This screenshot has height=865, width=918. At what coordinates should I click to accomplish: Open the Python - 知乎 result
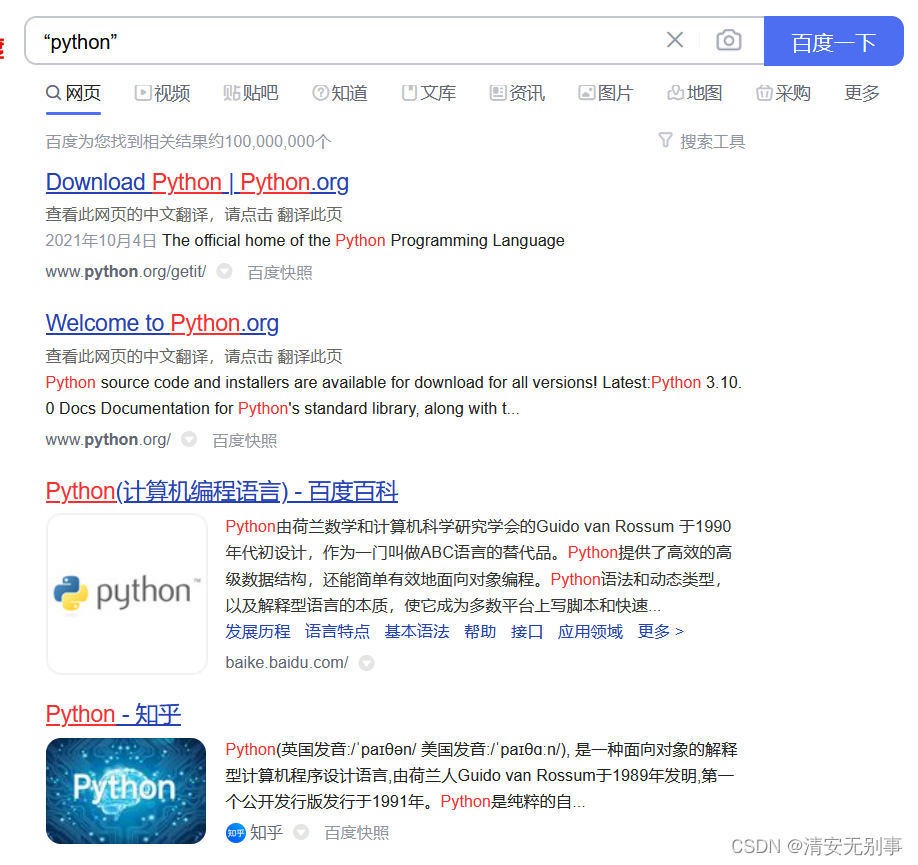(x=114, y=714)
